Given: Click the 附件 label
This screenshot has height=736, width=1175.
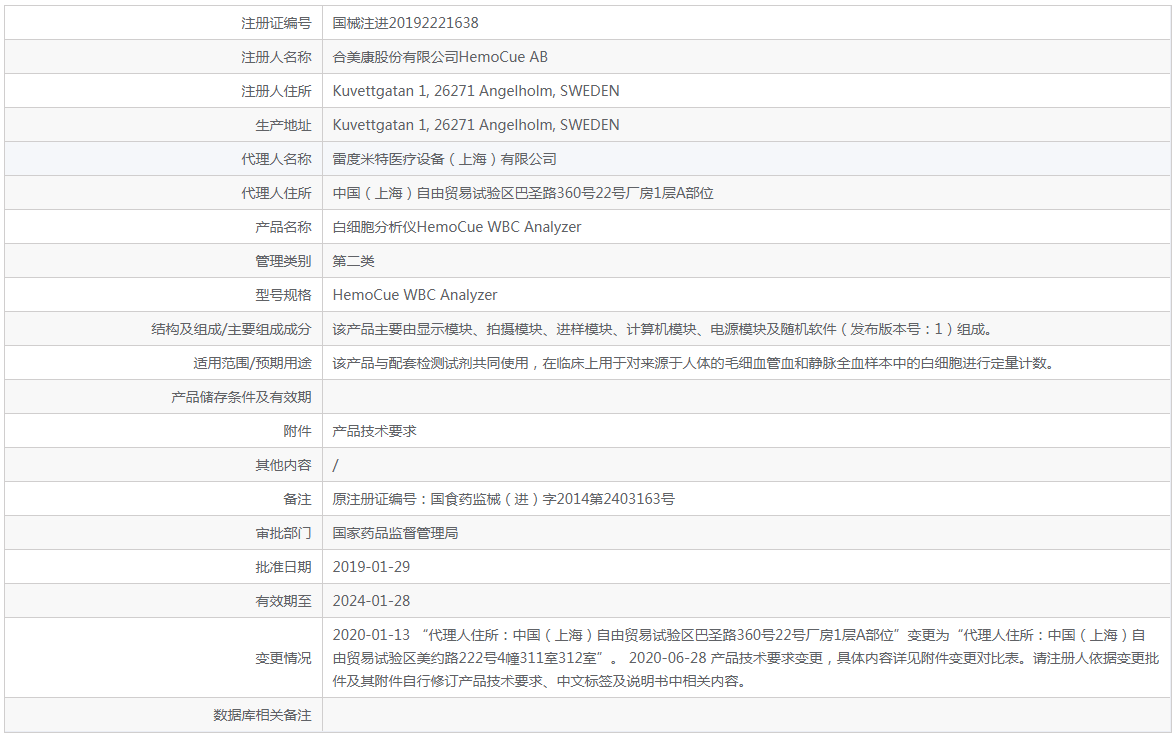Looking at the screenshot, I should 297,431.
